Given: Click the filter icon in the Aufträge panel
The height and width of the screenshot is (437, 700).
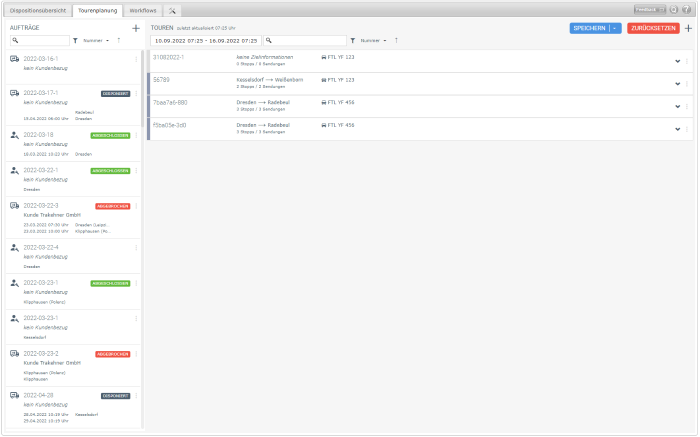Looking at the screenshot, I should 76,41.
